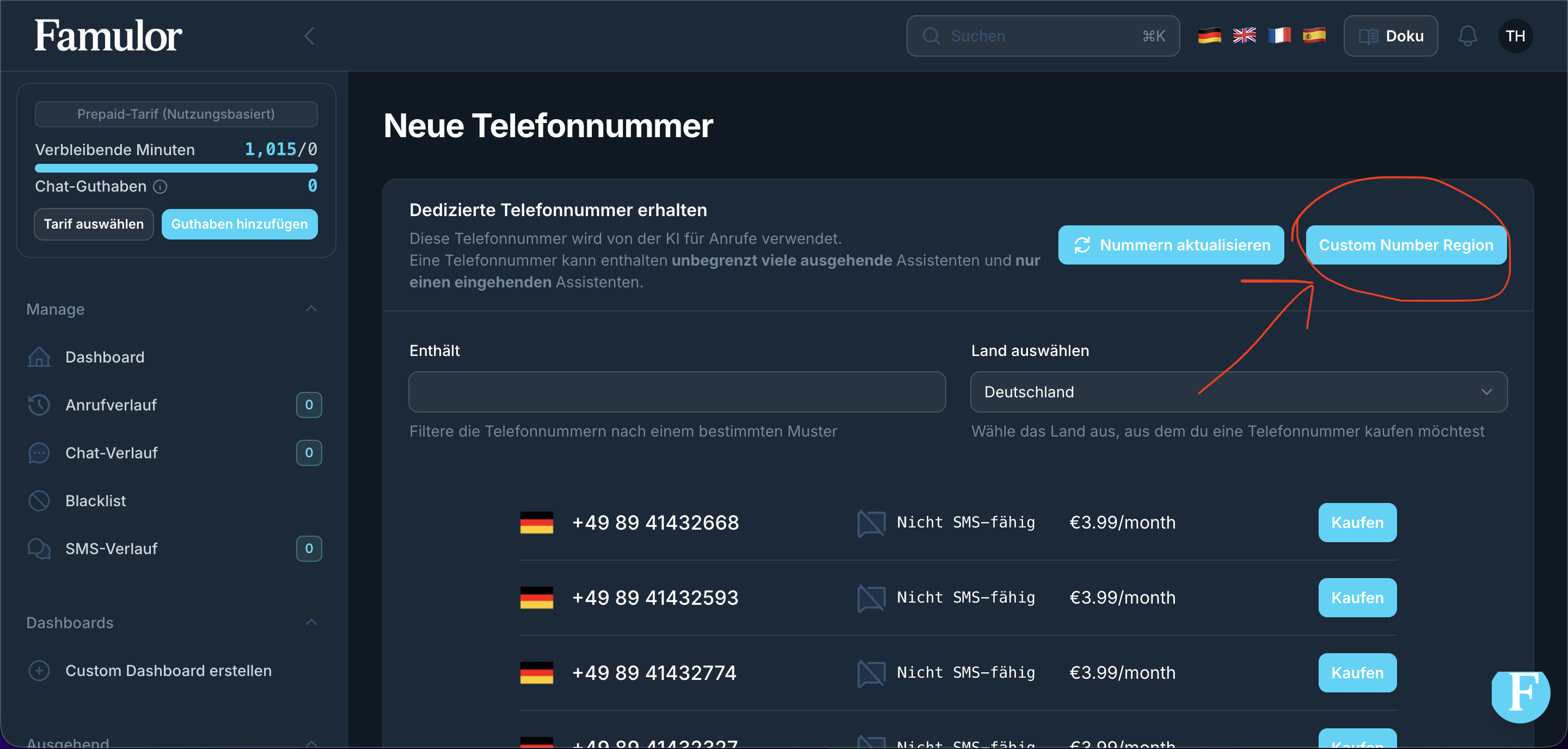This screenshot has height=749, width=1568.
Task: Click the plus icon for Custom Dashboard
Action: 39,671
